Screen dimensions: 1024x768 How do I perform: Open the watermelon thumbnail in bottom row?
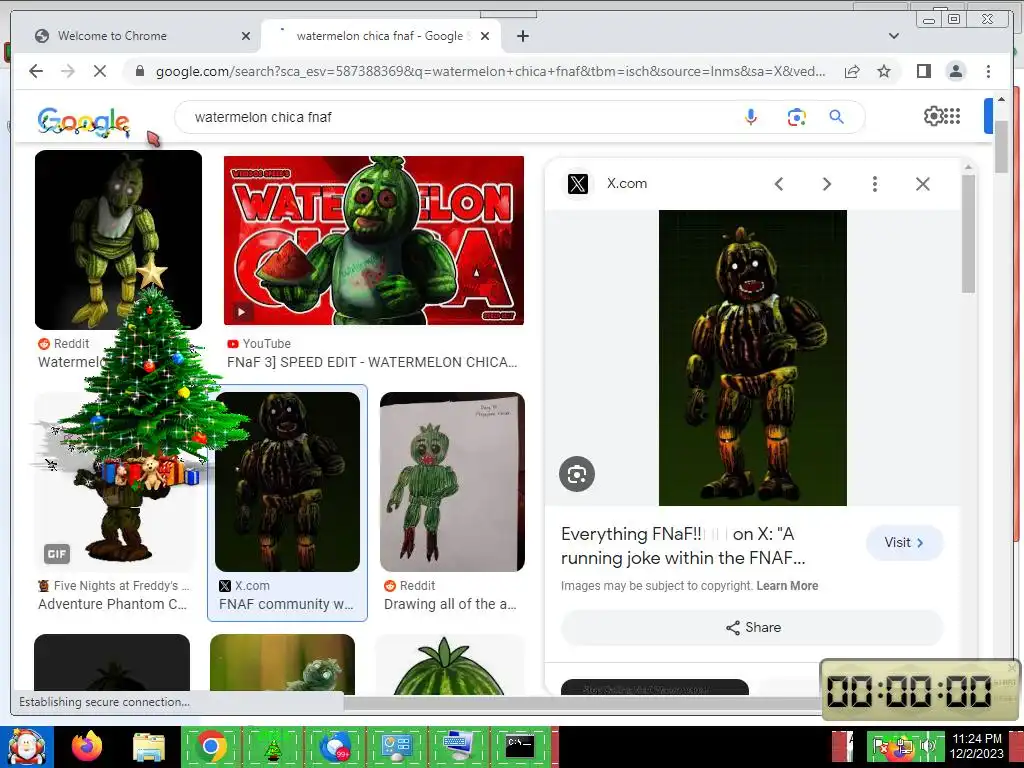449,665
